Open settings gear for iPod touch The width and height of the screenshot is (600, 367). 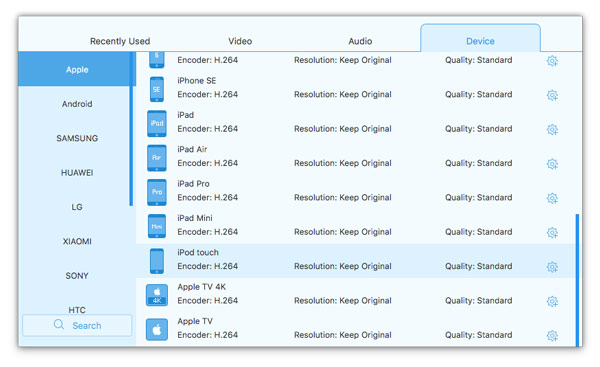(x=552, y=267)
